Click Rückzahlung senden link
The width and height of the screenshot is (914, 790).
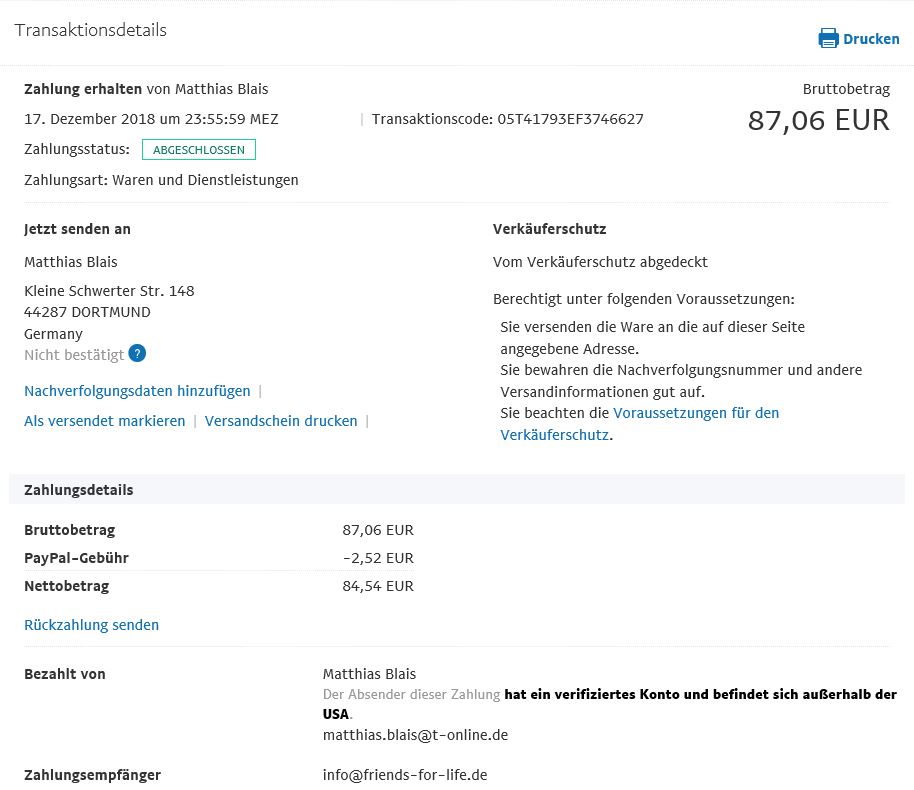pyautogui.click(x=92, y=625)
